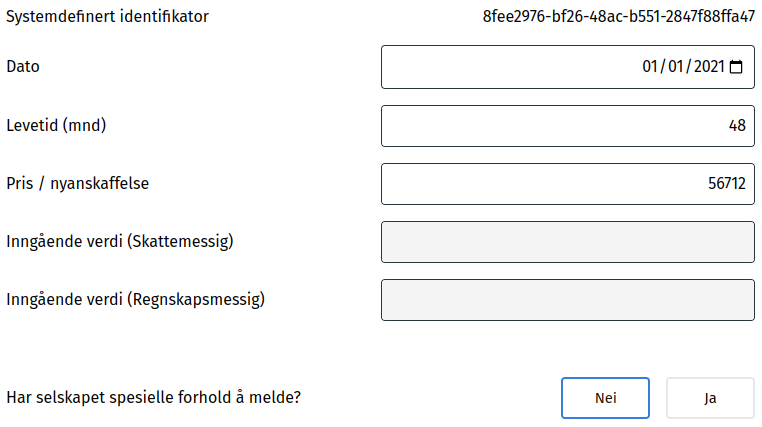Click the Pris / nyanskaffelse label
The image size is (762, 427).
click(x=78, y=183)
